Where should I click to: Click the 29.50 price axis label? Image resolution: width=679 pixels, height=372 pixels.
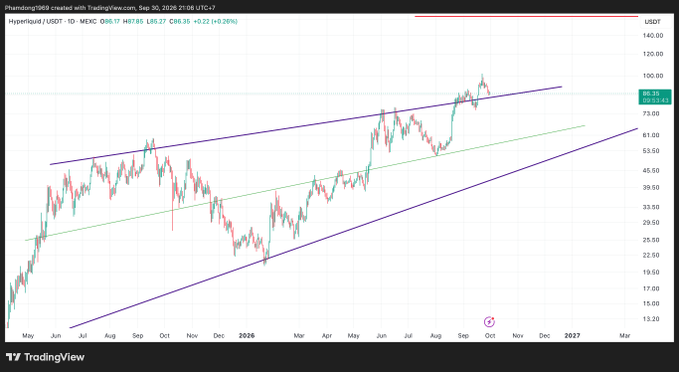[x=651, y=223]
